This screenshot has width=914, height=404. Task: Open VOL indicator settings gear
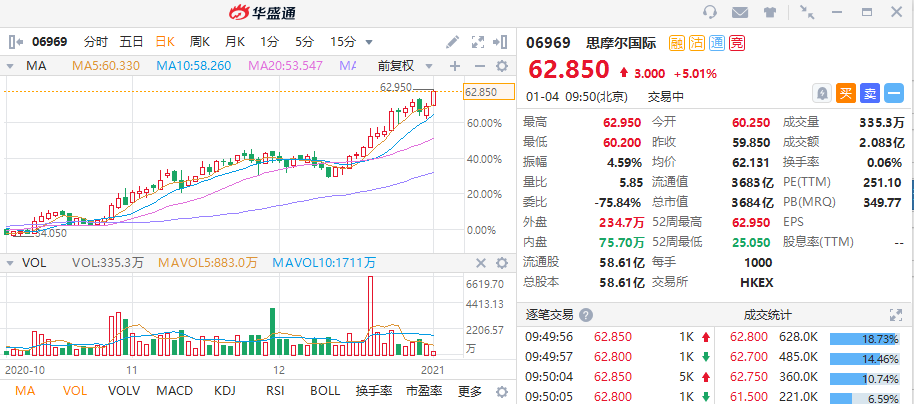click(x=501, y=264)
